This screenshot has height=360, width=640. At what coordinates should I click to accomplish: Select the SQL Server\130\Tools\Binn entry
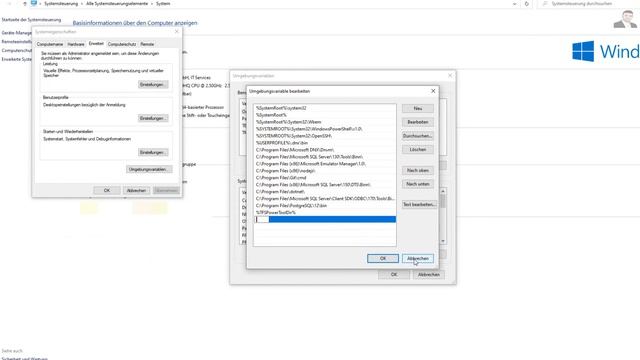(325, 157)
